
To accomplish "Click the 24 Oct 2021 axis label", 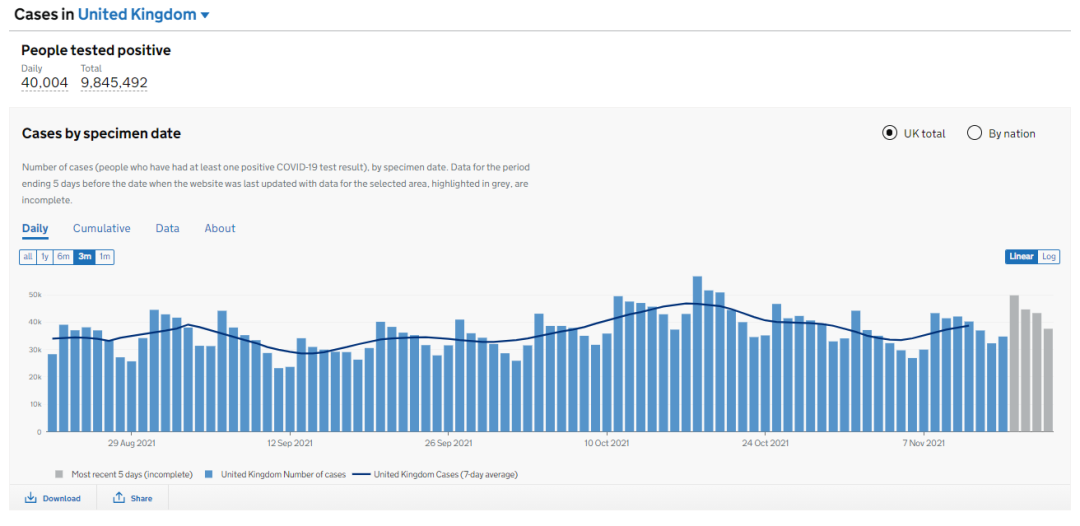I will click(x=765, y=443).
